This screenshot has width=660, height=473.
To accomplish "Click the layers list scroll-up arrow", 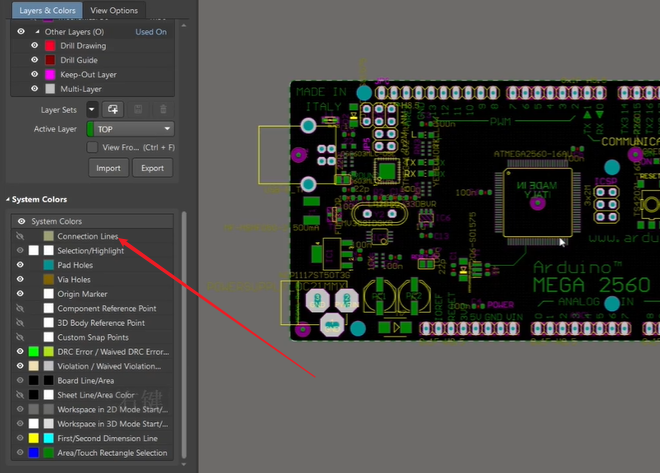I will [184, 26].
